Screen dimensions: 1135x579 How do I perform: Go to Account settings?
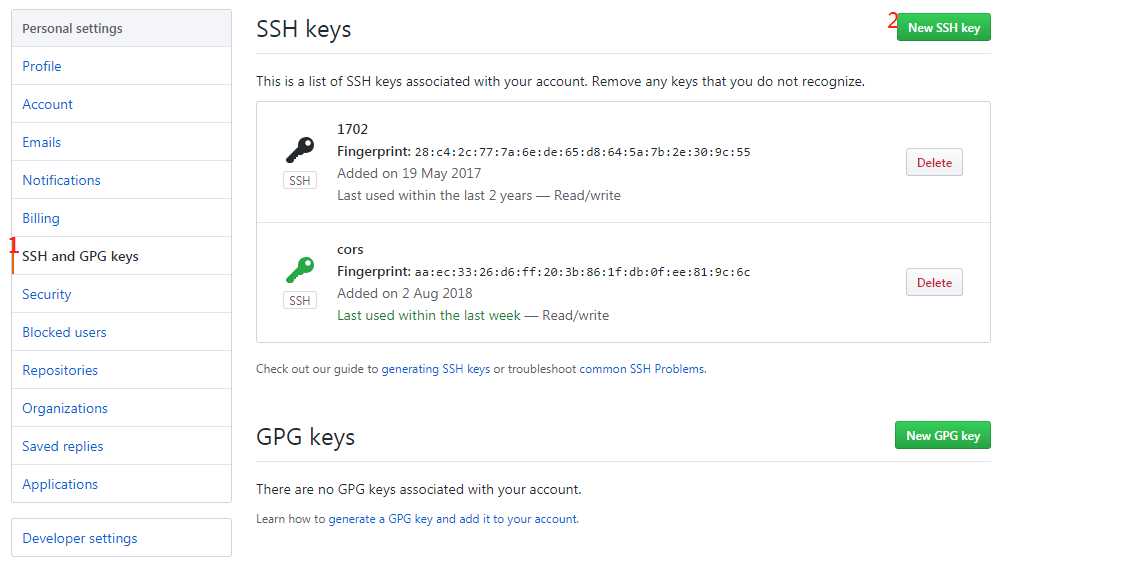click(x=122, y=104)
